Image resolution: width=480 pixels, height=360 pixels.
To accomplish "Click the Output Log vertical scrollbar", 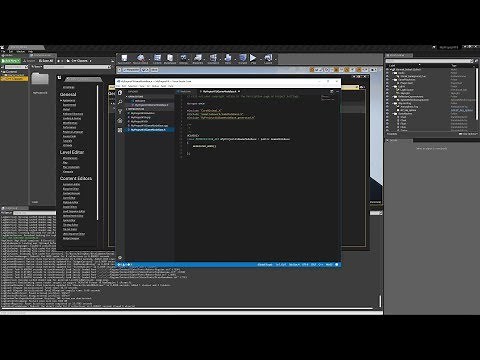I will [x=380, y=301].
